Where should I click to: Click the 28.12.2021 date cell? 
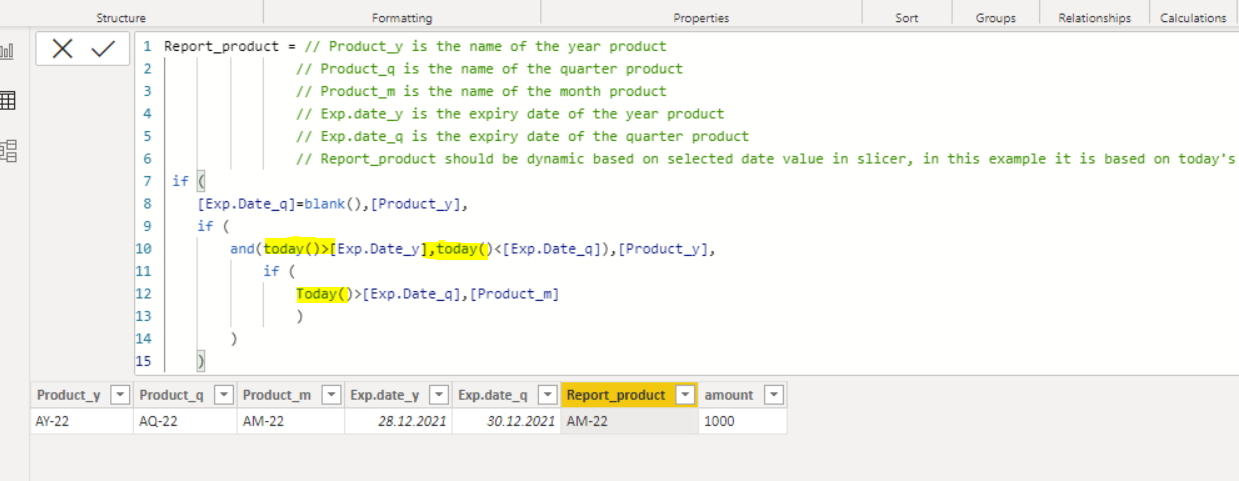[x=397, y=421]
